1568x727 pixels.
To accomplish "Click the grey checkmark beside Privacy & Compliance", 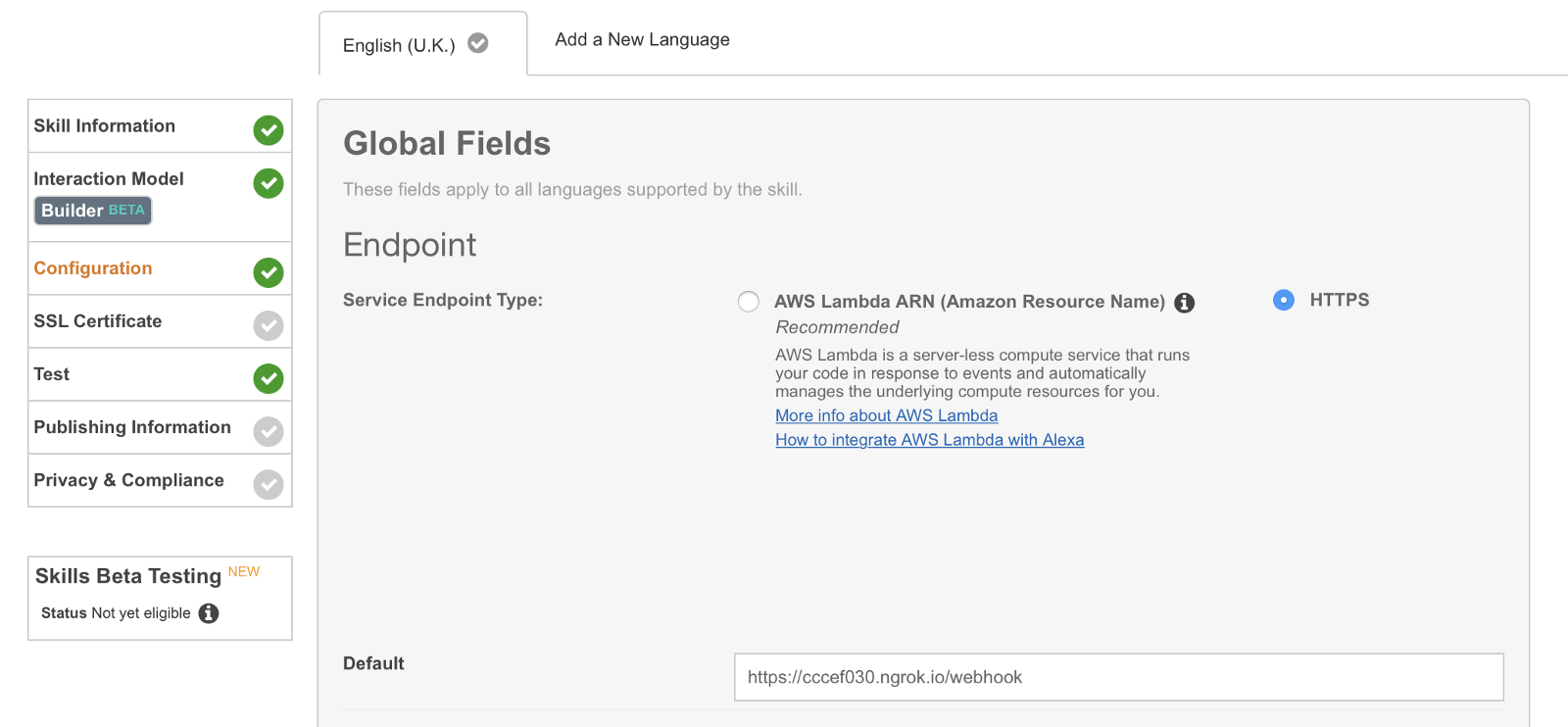I will tap(269, 484).
